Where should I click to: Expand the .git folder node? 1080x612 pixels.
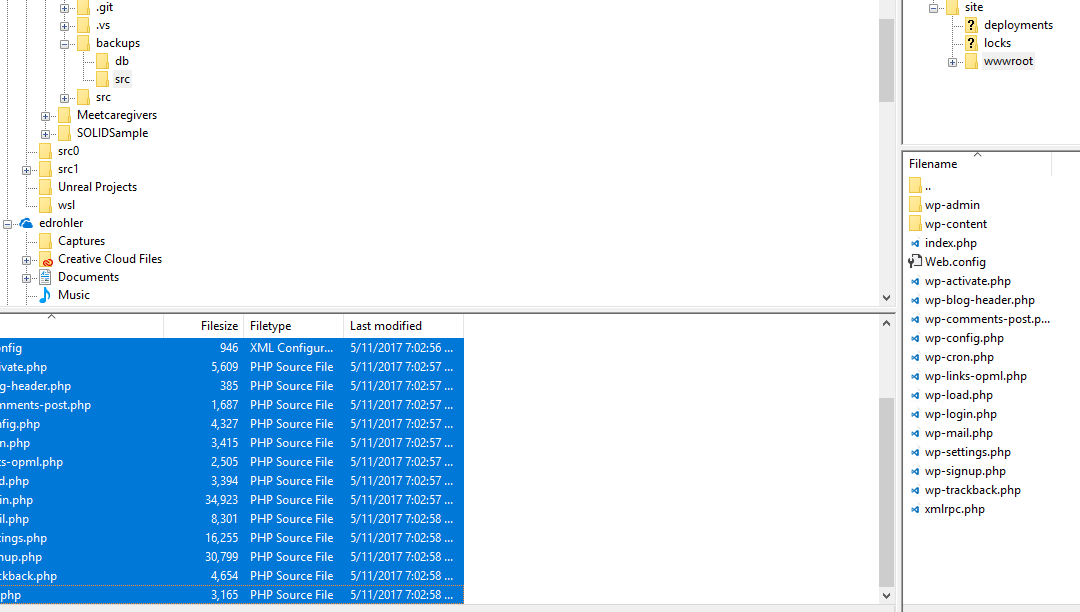coord(64,8)
